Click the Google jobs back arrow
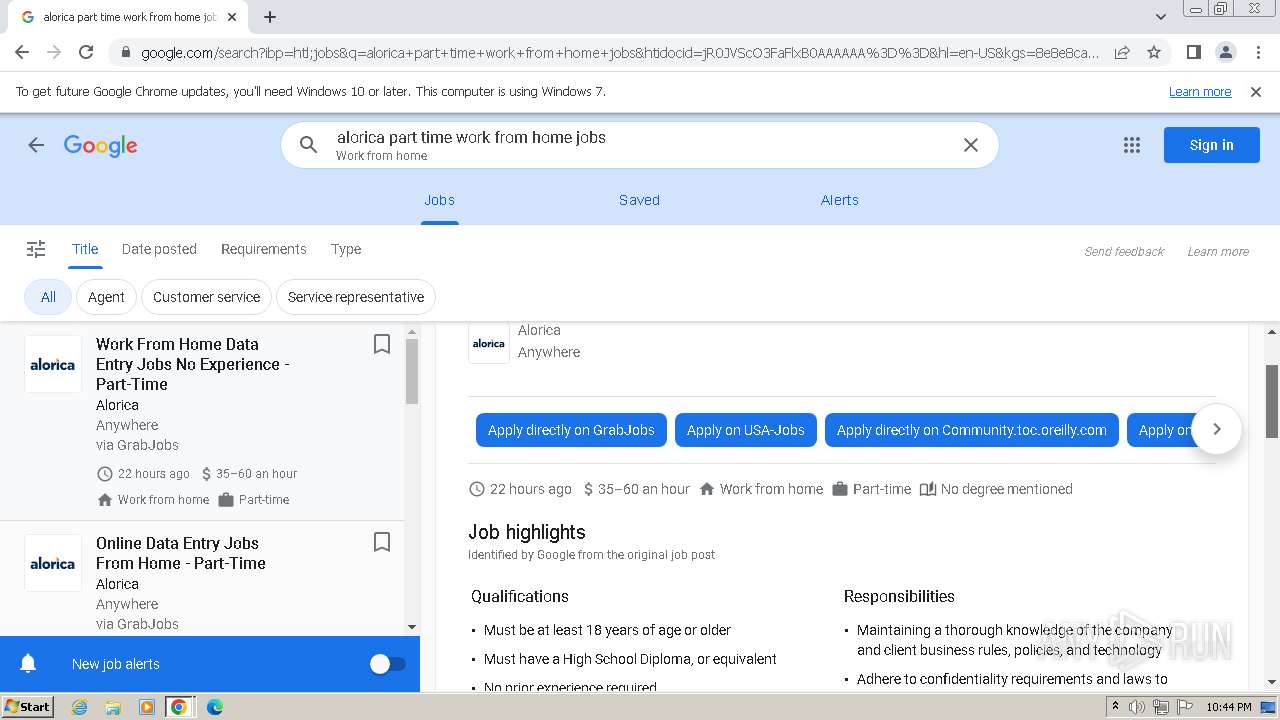This screenshot has width=1280, height=720. point(36,145)
